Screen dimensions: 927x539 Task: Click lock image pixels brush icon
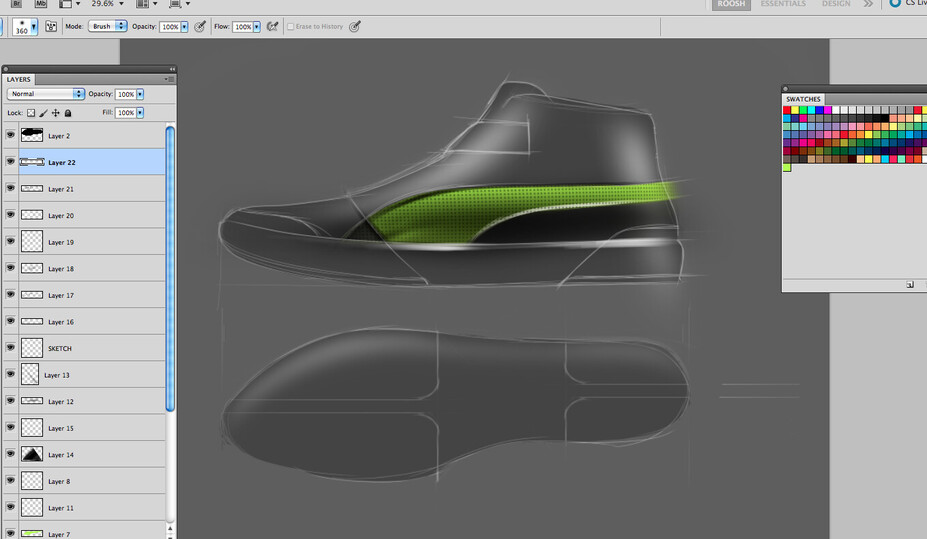tap(43, 113)
